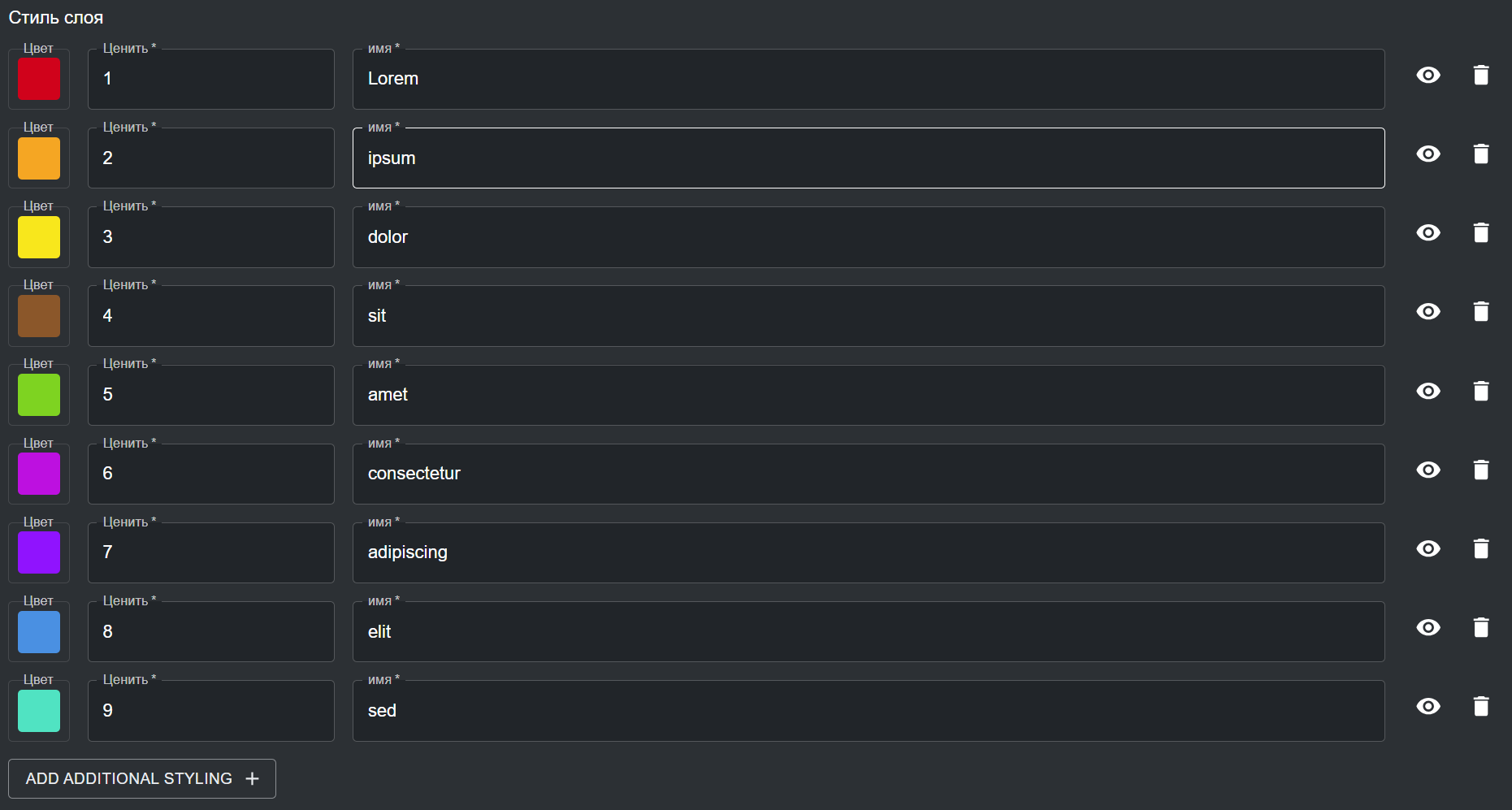The height and width of the screenshot is (810, 1512).
Task: Toggle visibility of the Lorem style
Action: [1428, 76]
